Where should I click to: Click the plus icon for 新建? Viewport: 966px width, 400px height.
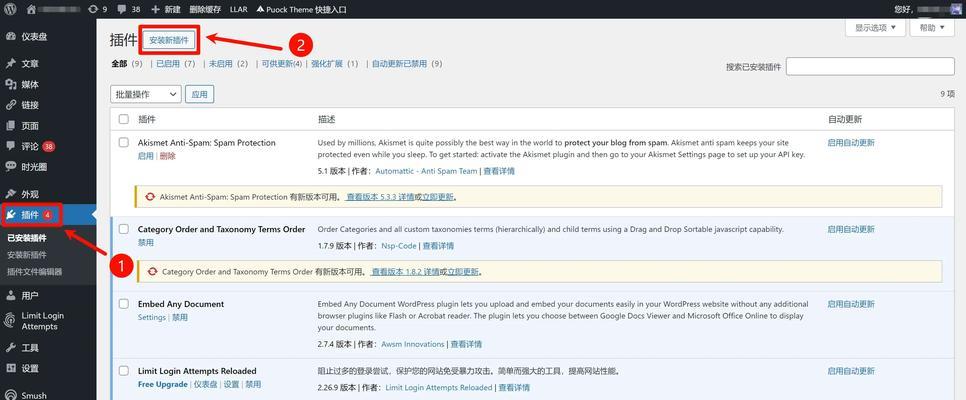155,9
